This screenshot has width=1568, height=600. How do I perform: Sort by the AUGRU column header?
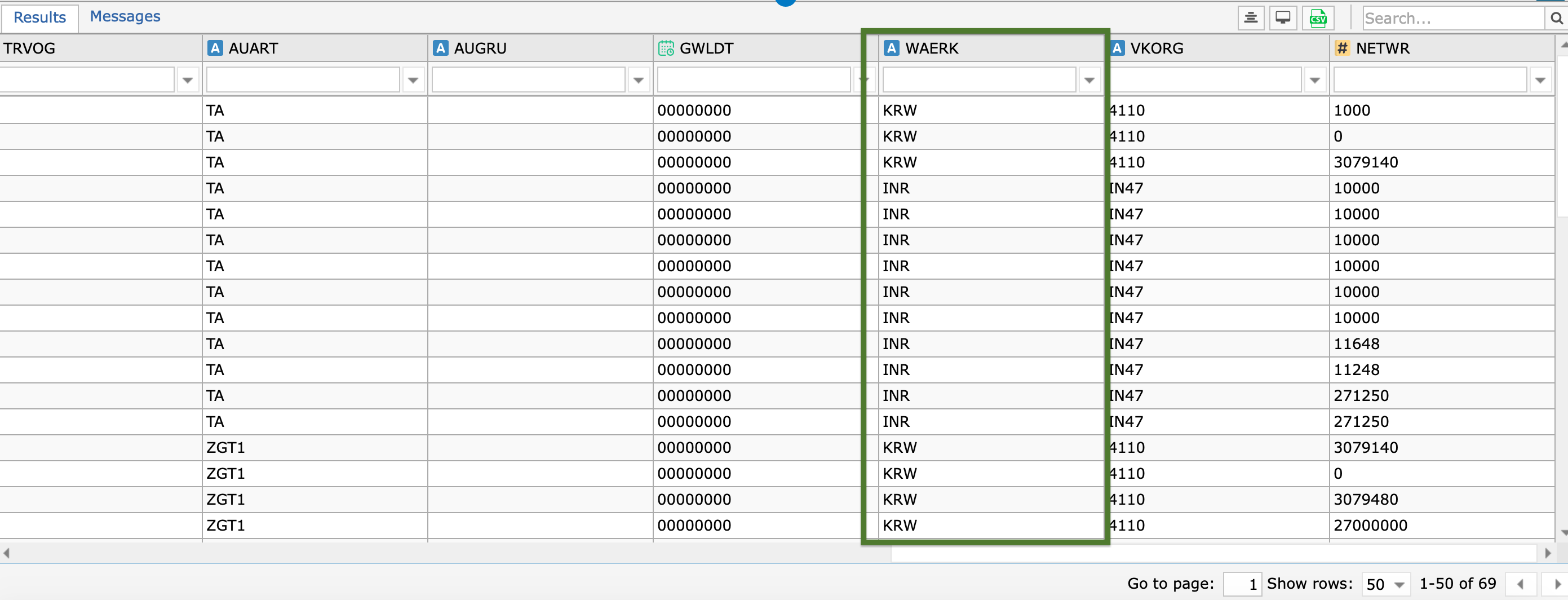pyautogui.click(x=541, y=48)
